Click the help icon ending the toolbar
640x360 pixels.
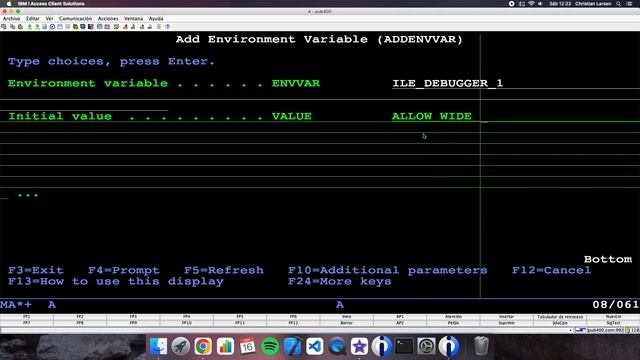167,27
